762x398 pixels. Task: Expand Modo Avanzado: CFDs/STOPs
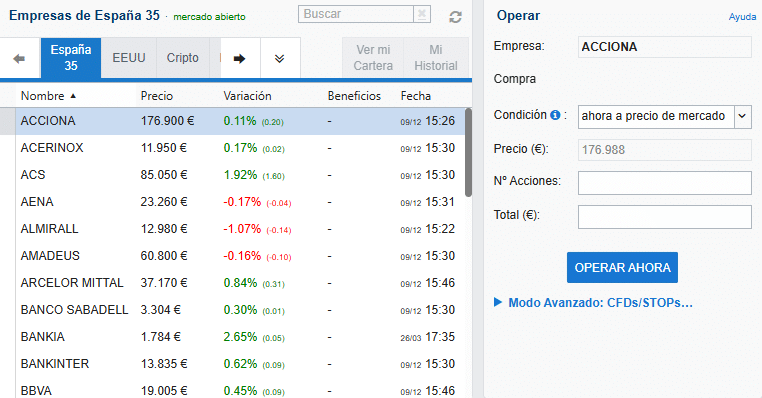[x=600, y=303]
